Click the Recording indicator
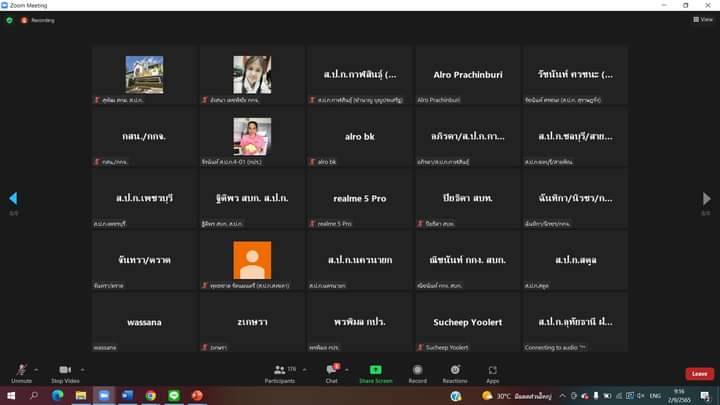This screenshot has width=720, height=405. pos(38,19)
